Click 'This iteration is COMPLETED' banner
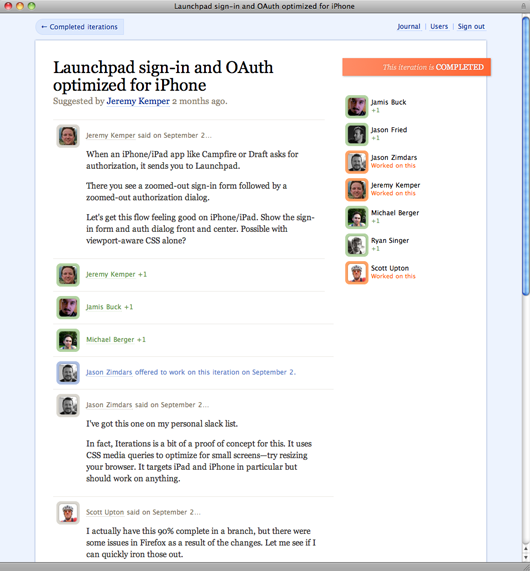The width and height of the screenshot is (530, 571). point(416,67)
